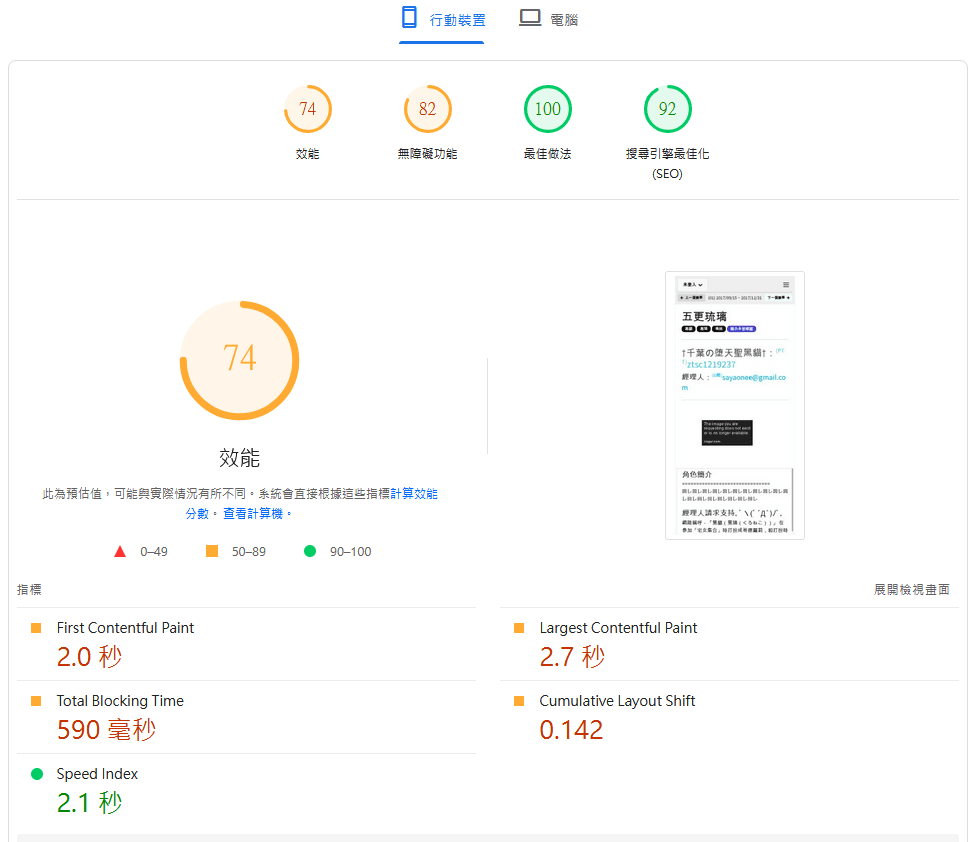Click the Cumulative Layout Shift metric
This screenshot has height=842, width=974.
pyautogui.click(x=617, y=701)
